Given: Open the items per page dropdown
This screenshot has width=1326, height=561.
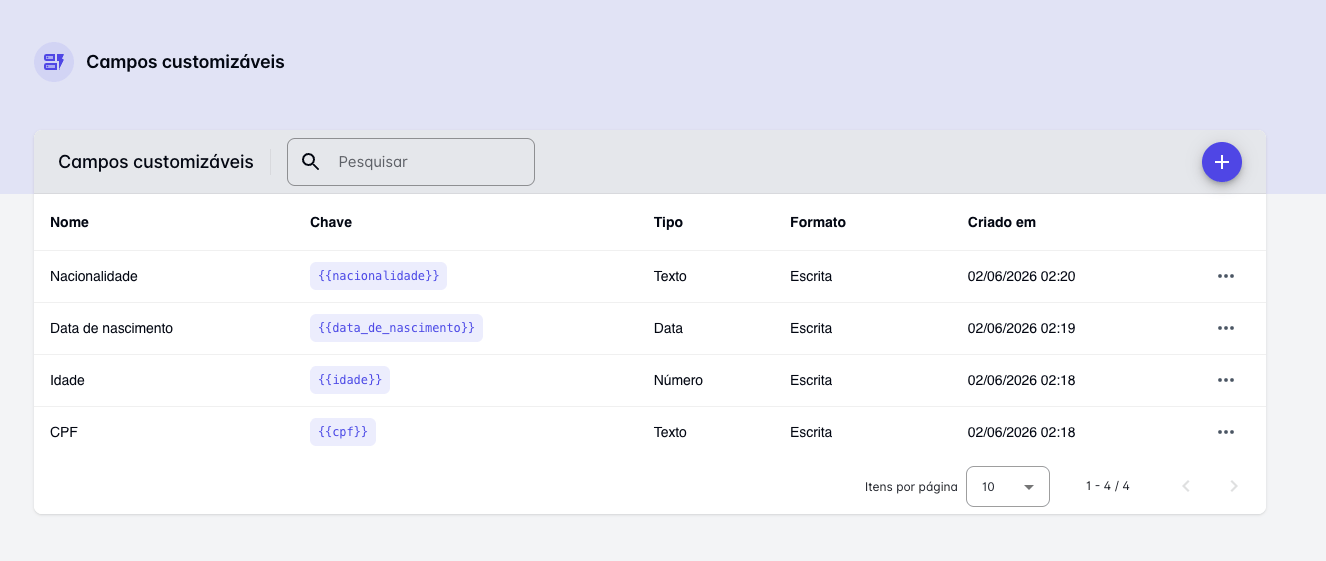Looking at the screenshot, I should tap(1008, 486).
